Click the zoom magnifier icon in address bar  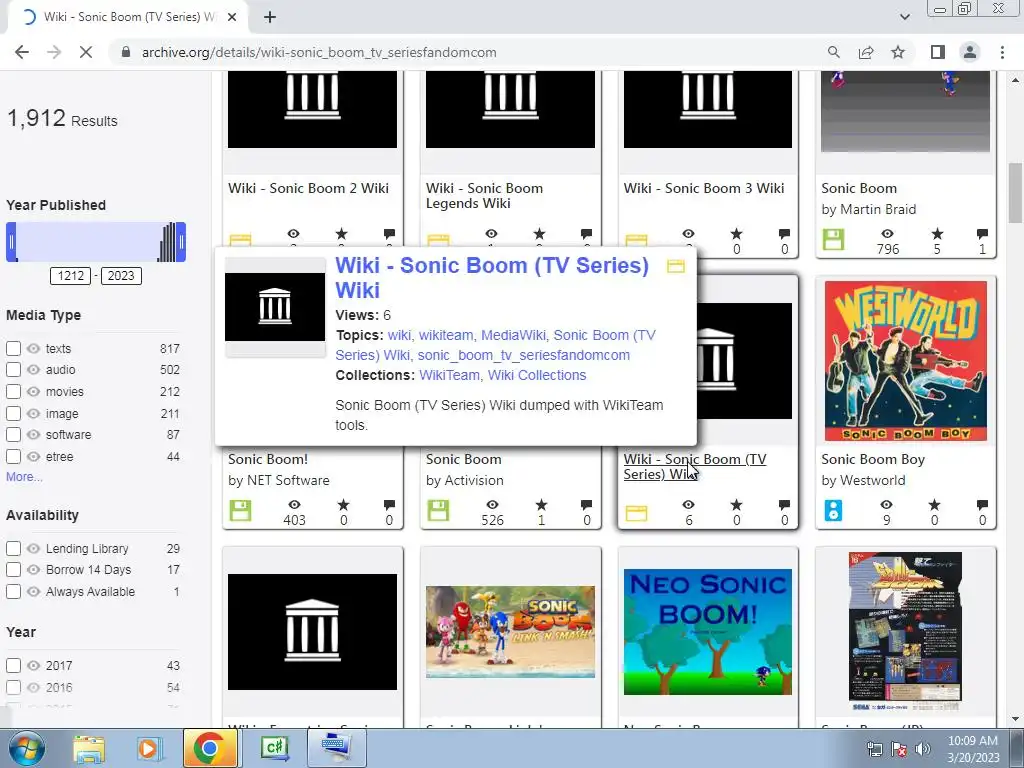(x=834, y=52)
